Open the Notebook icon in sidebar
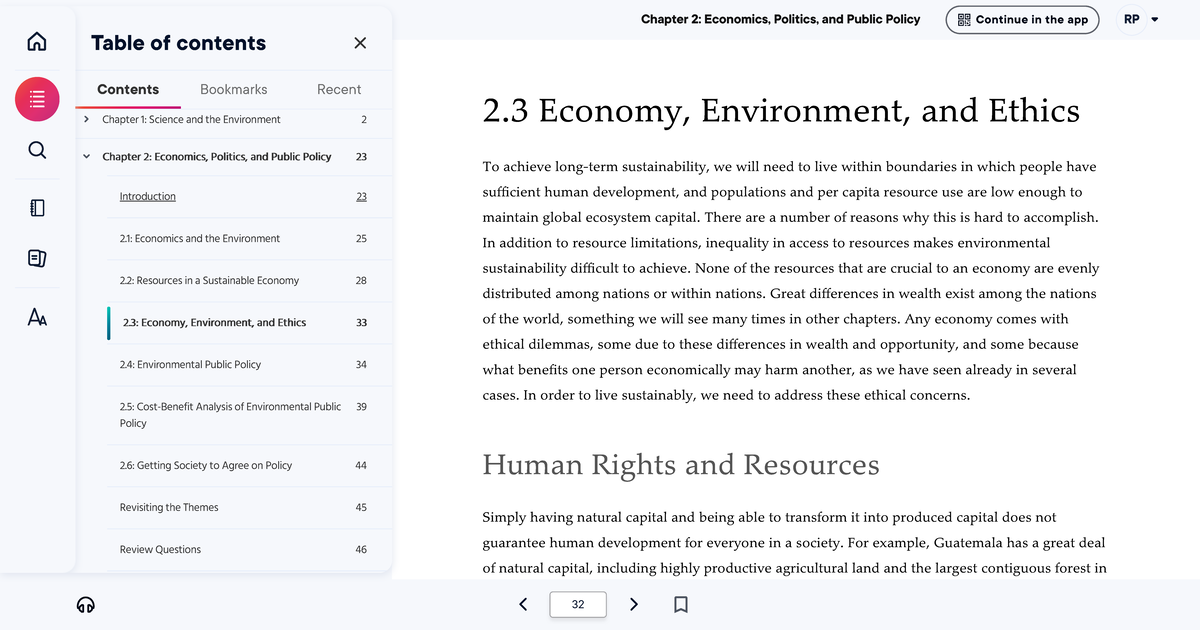The height and width of the screenshot is (630, 1200). click(x=37, y=208)
